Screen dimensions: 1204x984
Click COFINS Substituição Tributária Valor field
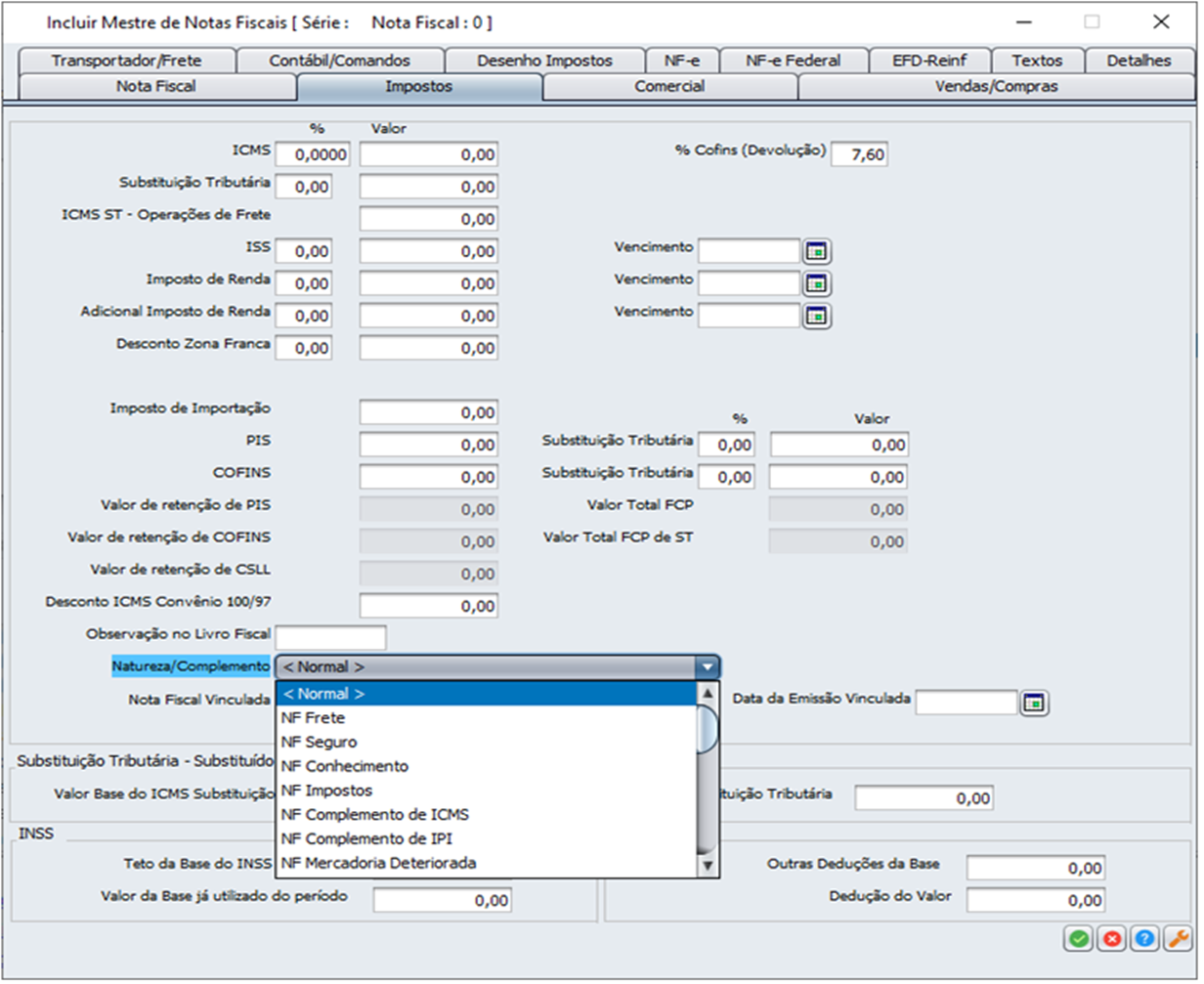[x=839, y=477]
